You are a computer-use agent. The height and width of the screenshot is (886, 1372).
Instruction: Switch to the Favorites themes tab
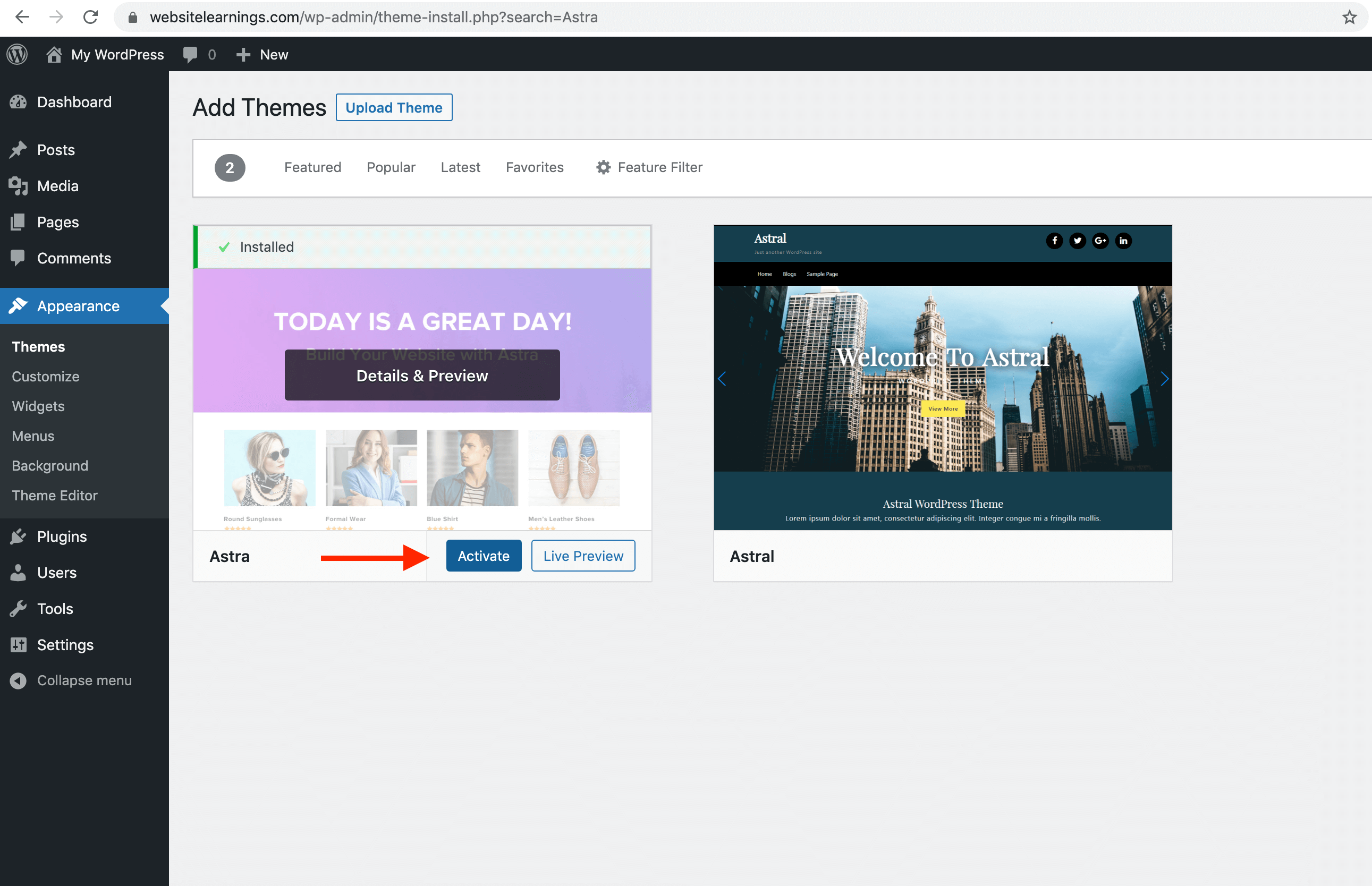535,167
